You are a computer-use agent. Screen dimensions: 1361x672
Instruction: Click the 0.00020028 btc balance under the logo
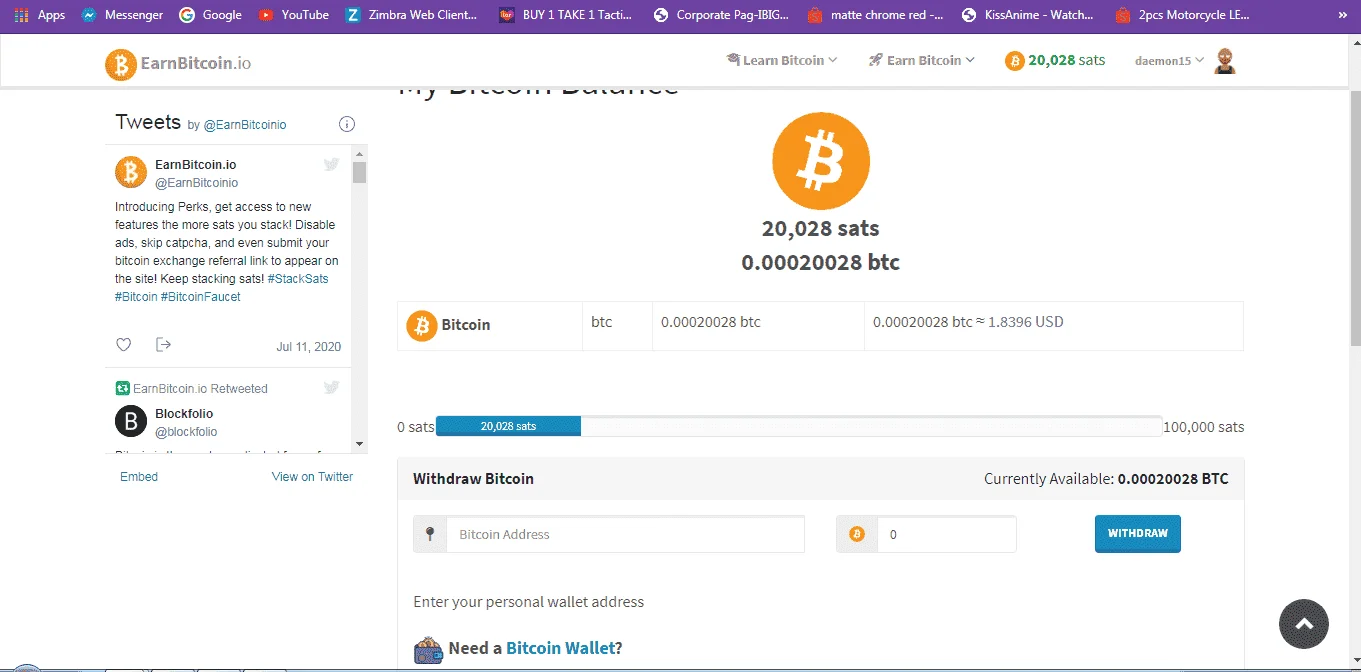pos(820,263)
